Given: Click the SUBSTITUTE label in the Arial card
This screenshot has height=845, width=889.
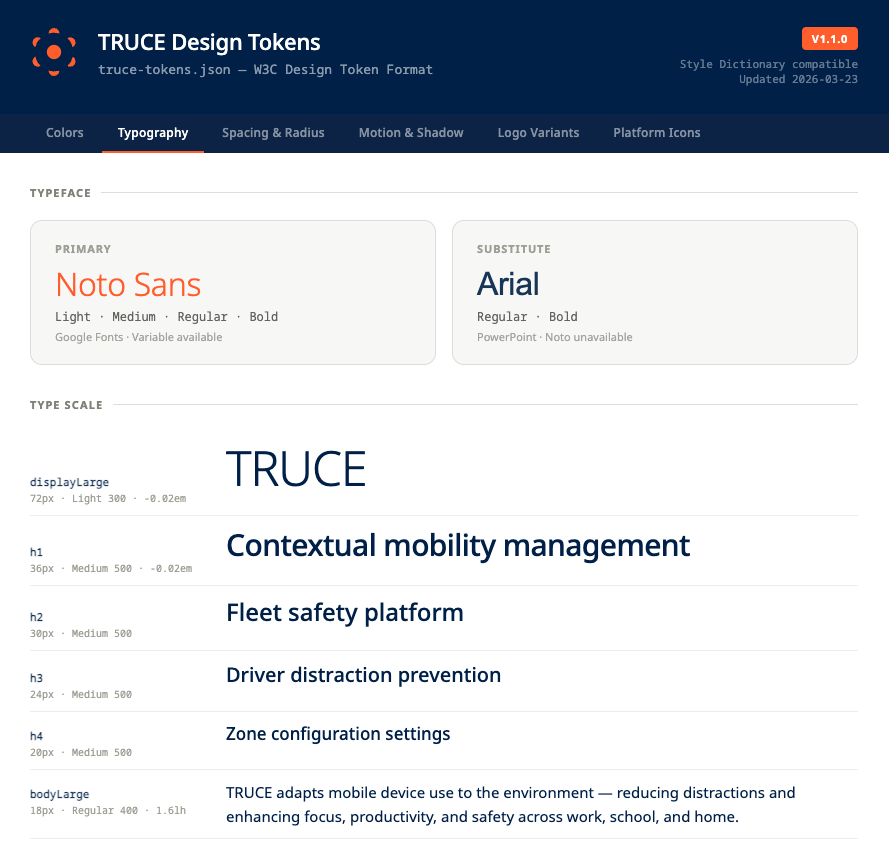Looking at the screenshot, I should pyautogui.click(x=514, y=249).
